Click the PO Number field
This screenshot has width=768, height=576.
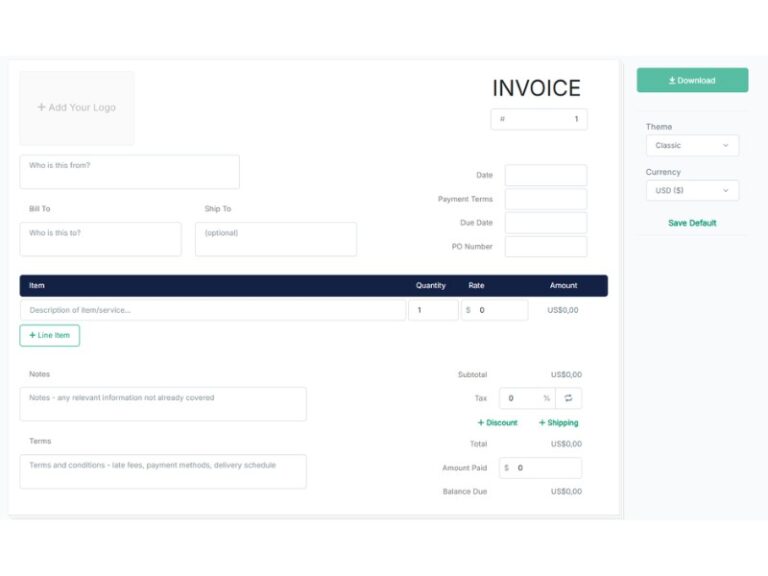545,246
